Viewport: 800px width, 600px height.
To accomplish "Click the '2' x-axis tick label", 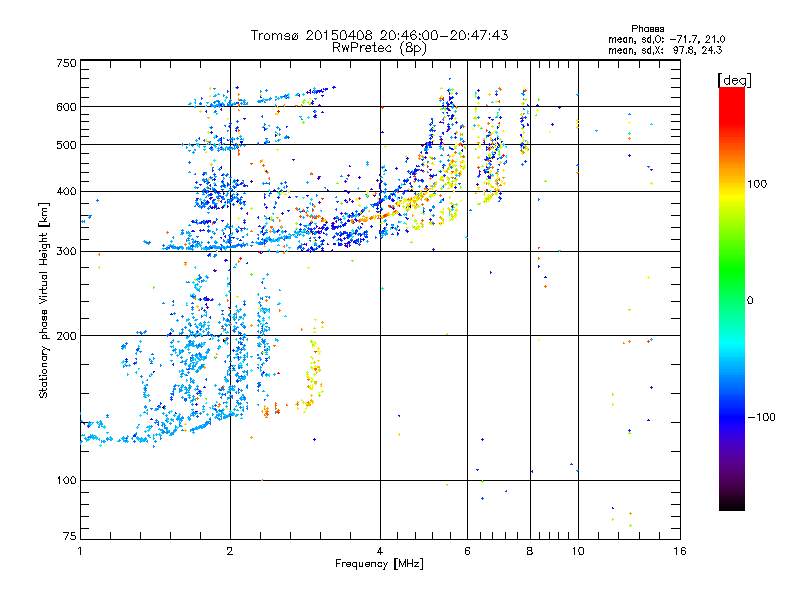I will click(230, 551).
